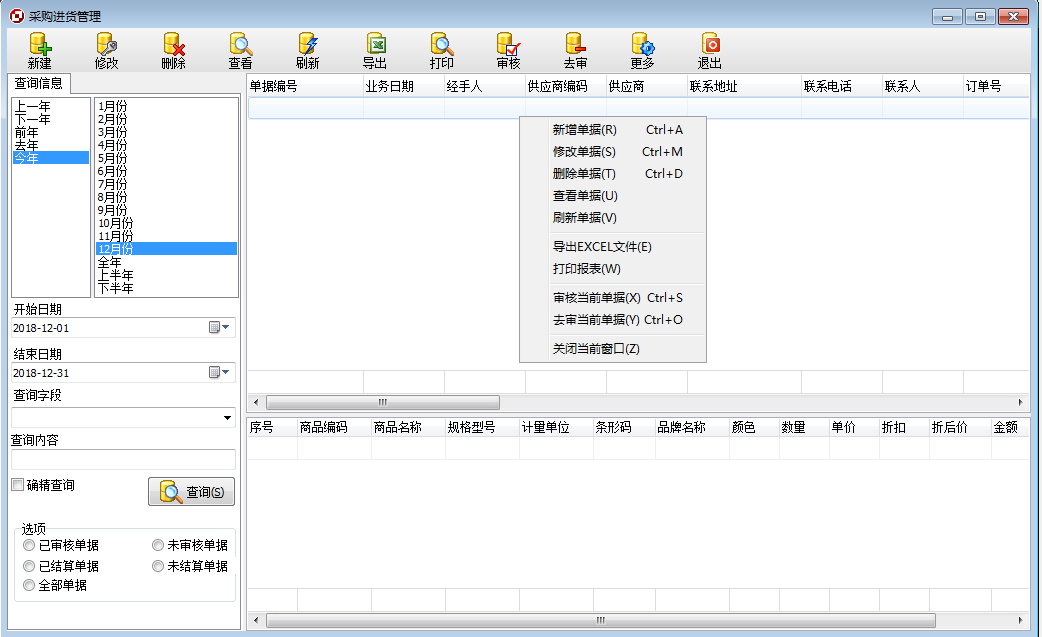1042x637 pixels.
Task: Enable the 确精查询 checkbox
Action: tap(17, 484)
